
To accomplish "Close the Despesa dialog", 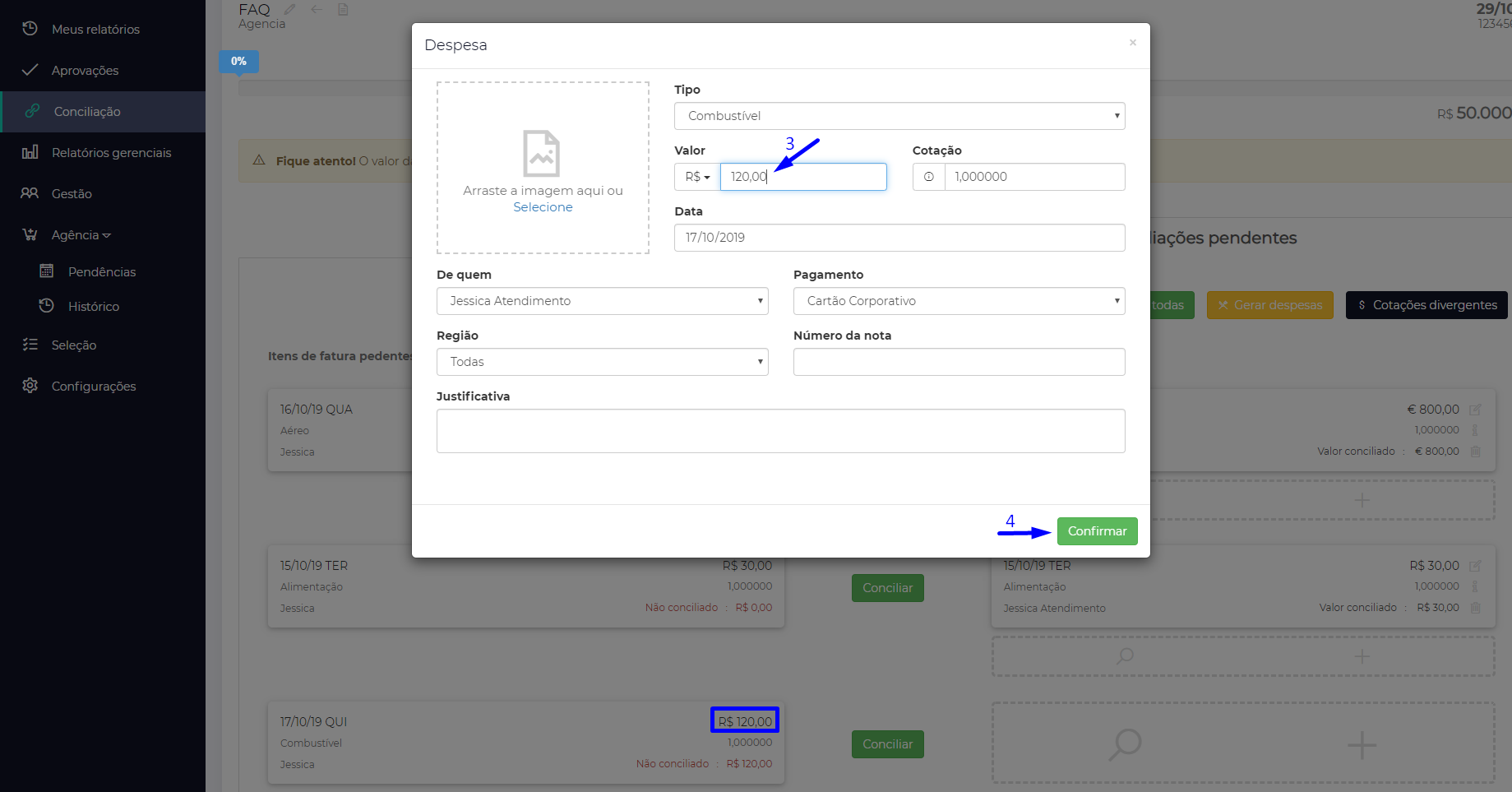I will tap(1132, 43).
